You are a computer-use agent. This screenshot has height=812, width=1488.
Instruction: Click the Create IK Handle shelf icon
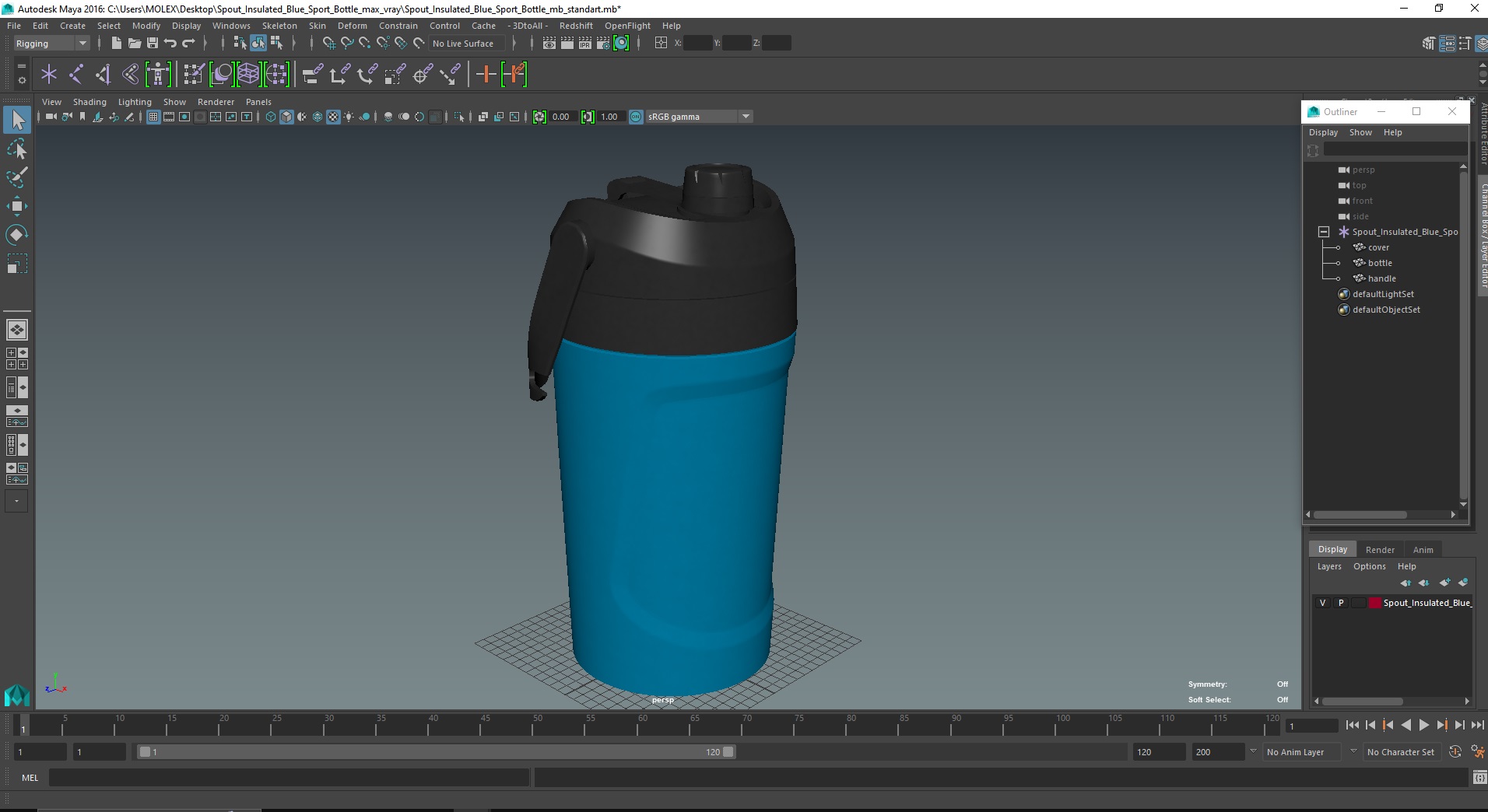(104, 75)
